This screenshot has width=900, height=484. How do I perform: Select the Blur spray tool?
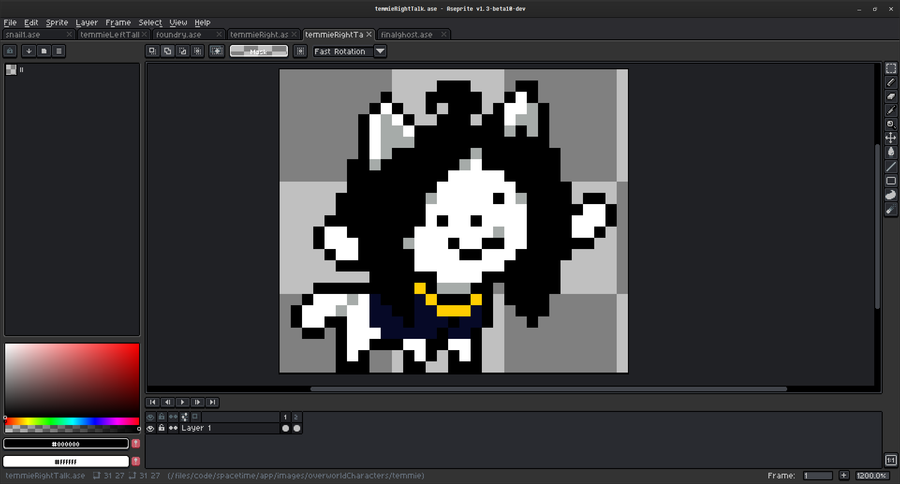point(891,210)
